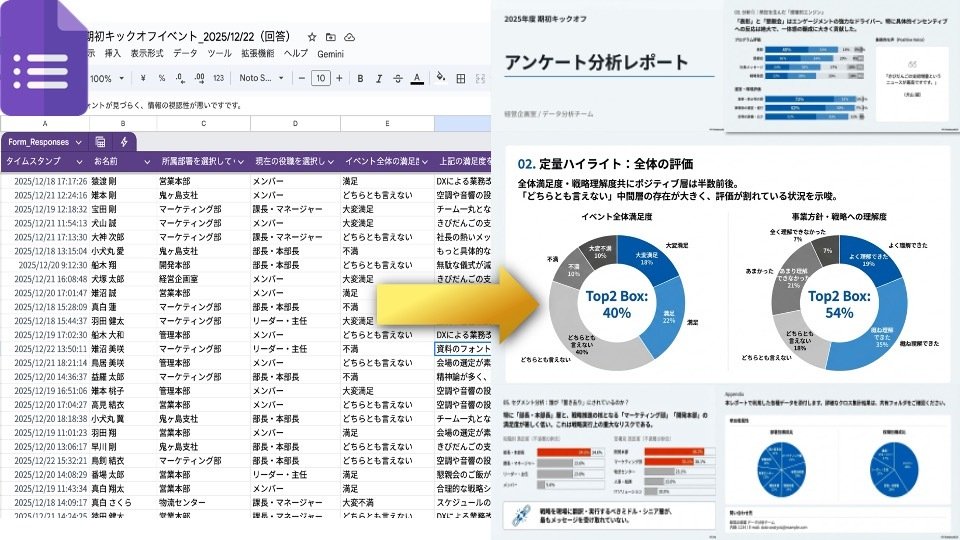Image resolution: width=960 pixels, height=540 pixels.
Task: Click the spreadsheet title ending 2025/12/22（回答）
Action: click(190, 36)
